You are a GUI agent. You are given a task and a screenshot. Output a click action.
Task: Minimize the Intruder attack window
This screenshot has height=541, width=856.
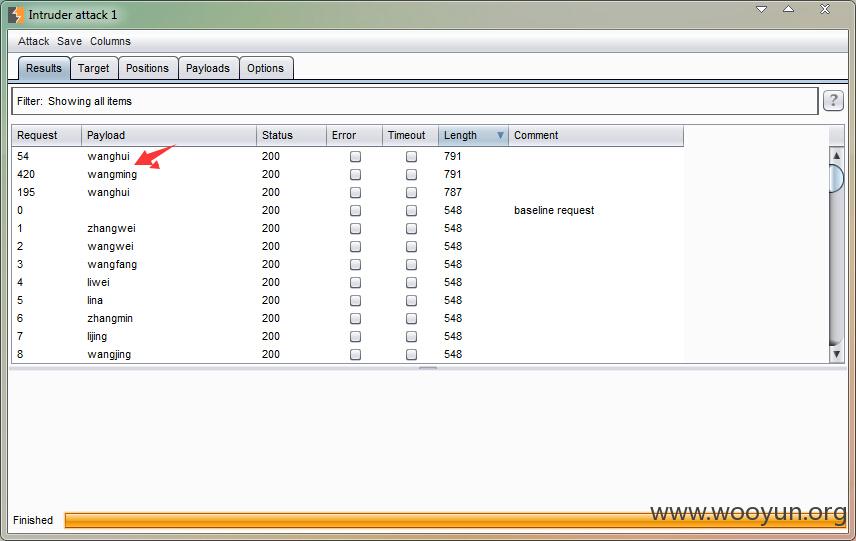pyautogui.click(x=762, y=9)
